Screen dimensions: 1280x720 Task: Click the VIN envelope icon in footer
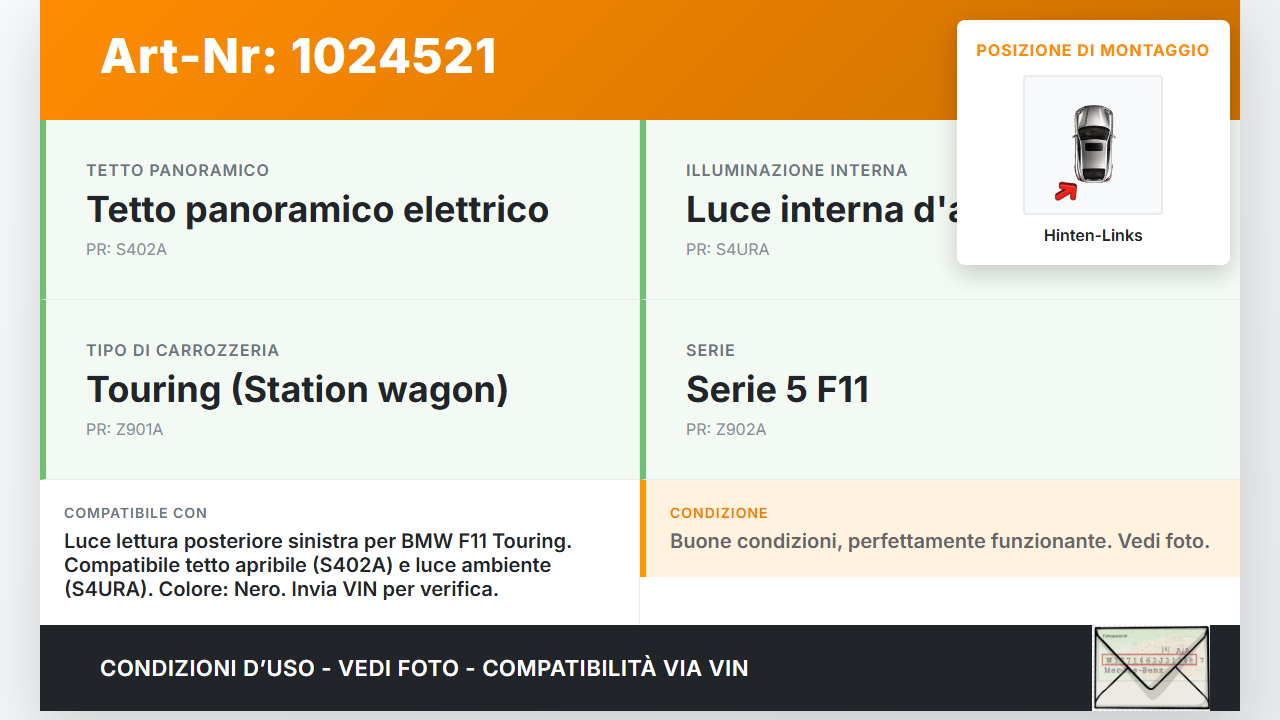[x=1151, y=668]
